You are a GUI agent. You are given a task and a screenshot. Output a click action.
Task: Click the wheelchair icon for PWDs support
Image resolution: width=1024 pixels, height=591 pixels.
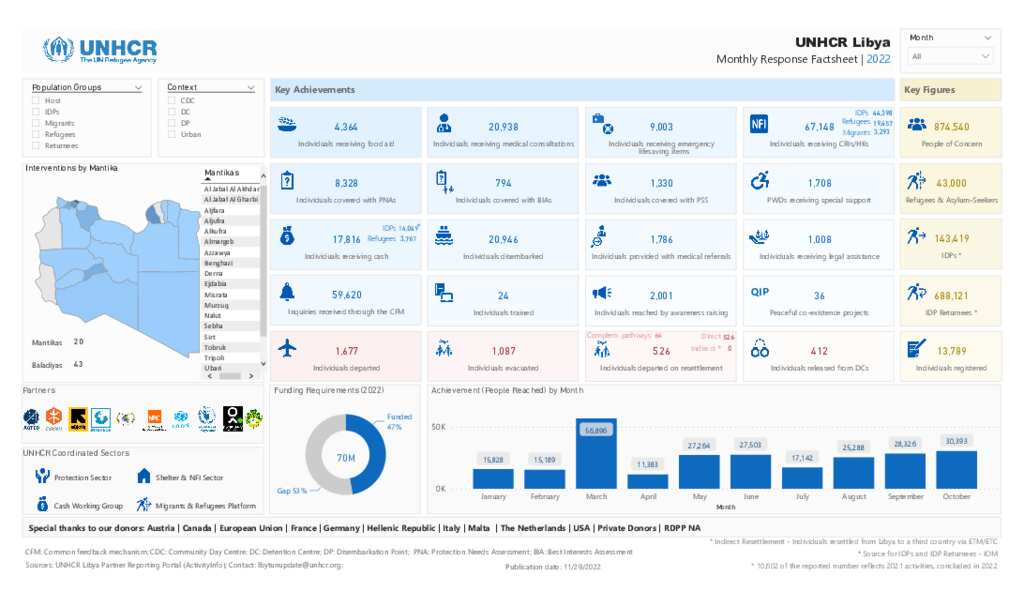[x=760, y=180]
